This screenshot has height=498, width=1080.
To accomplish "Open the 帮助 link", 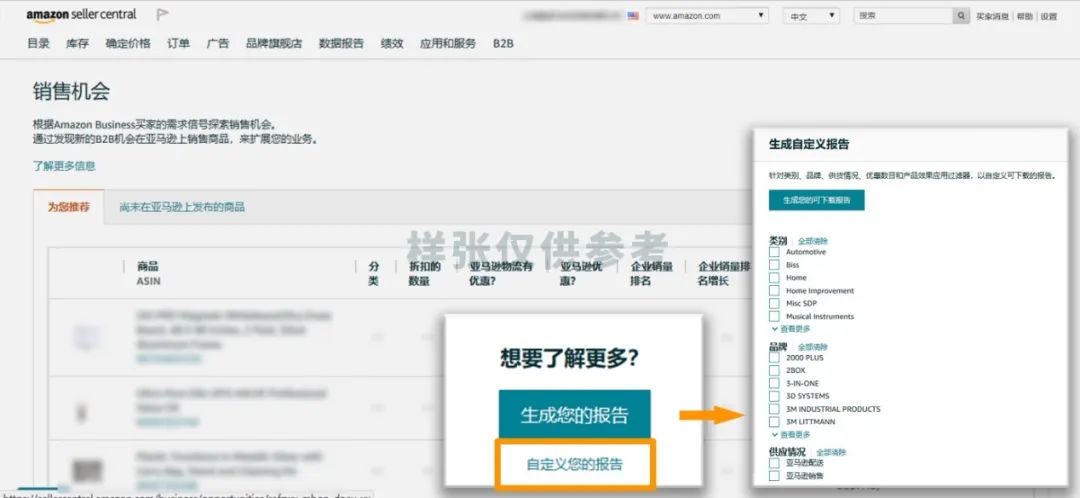I will point(1025,17).
